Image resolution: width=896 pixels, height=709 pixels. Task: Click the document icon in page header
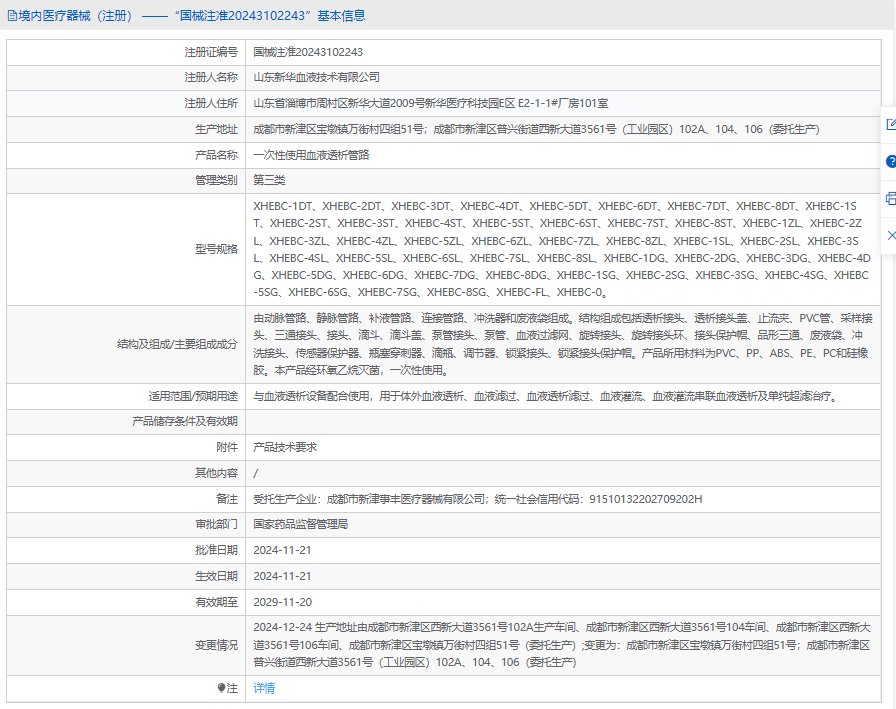tap(12, 16)
